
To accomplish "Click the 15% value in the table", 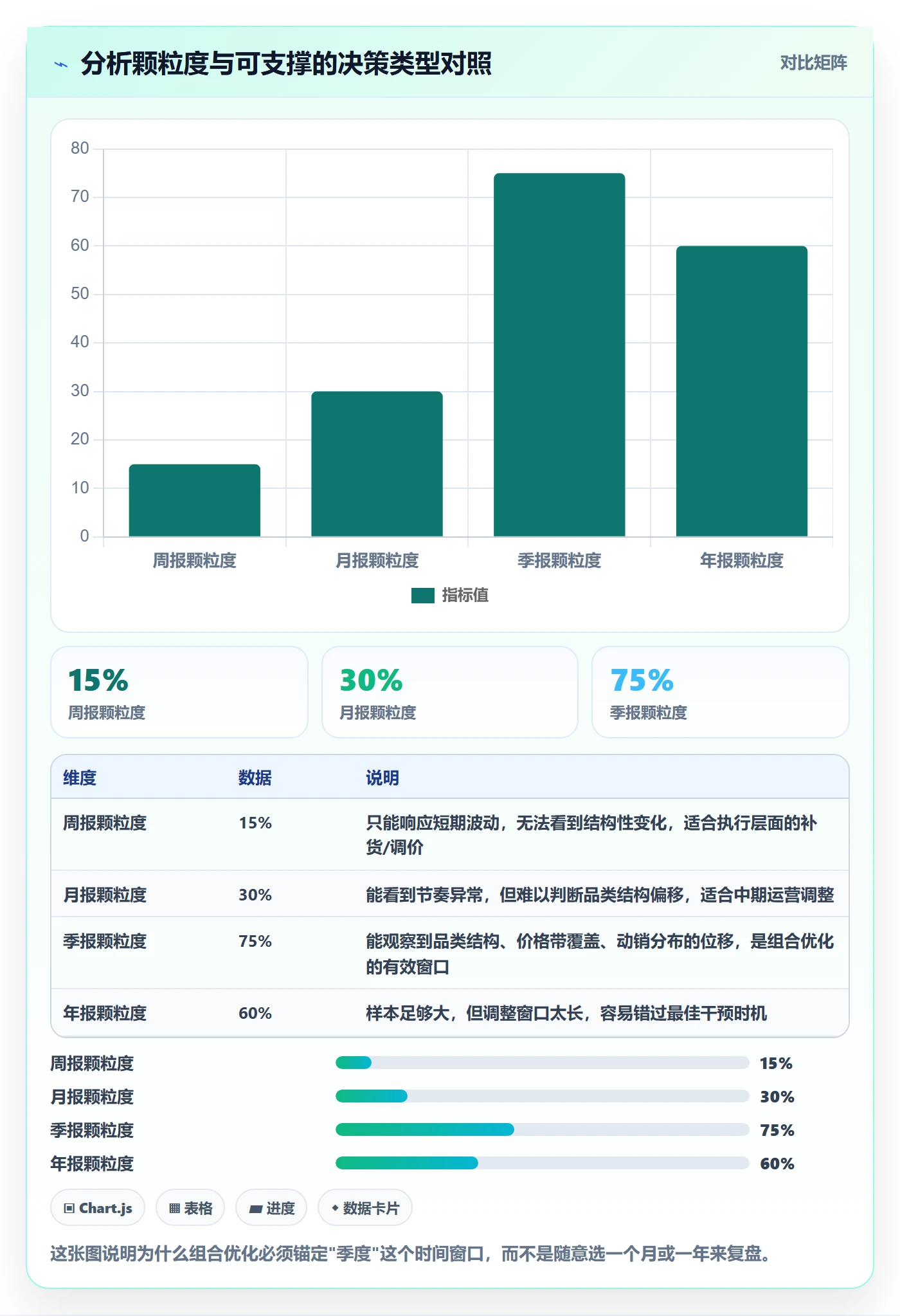I will coord(255,823).
